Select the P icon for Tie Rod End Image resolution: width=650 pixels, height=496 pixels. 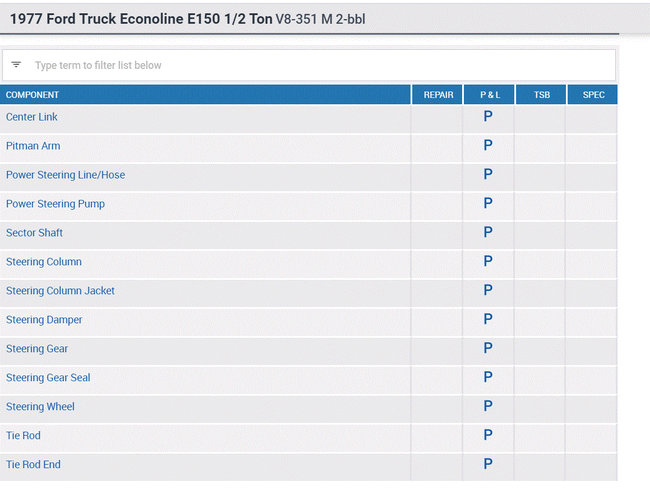pyautogui.click(x=488, y=465)
